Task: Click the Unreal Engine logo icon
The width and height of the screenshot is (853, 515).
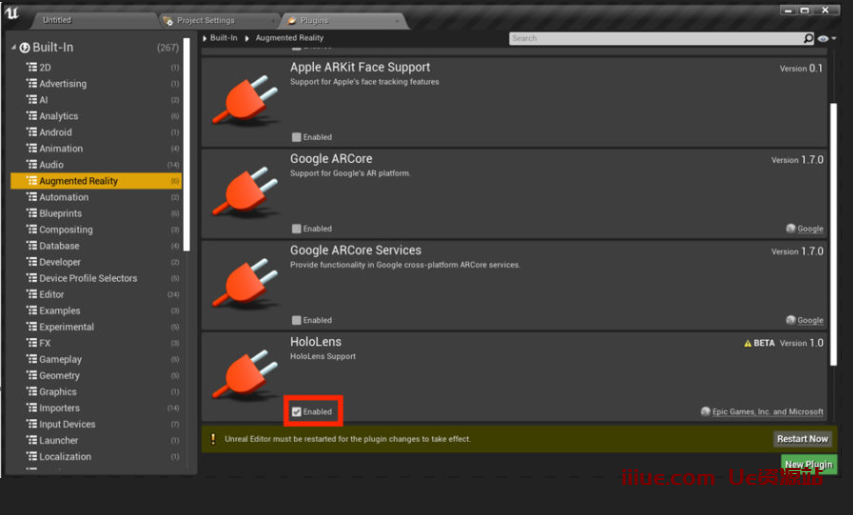Action: 12,14
